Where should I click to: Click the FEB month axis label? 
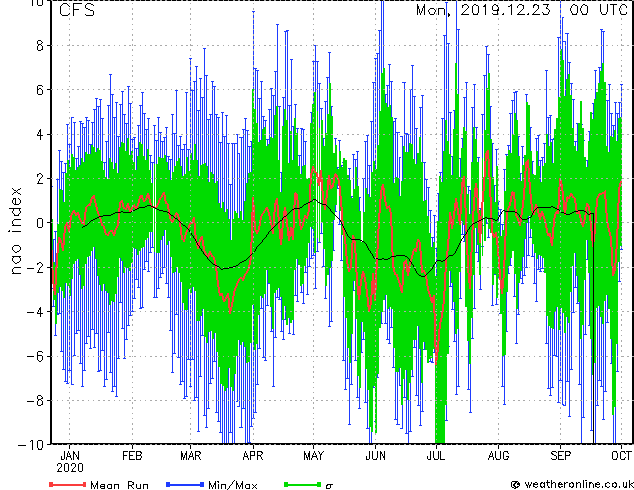(132, 456)
